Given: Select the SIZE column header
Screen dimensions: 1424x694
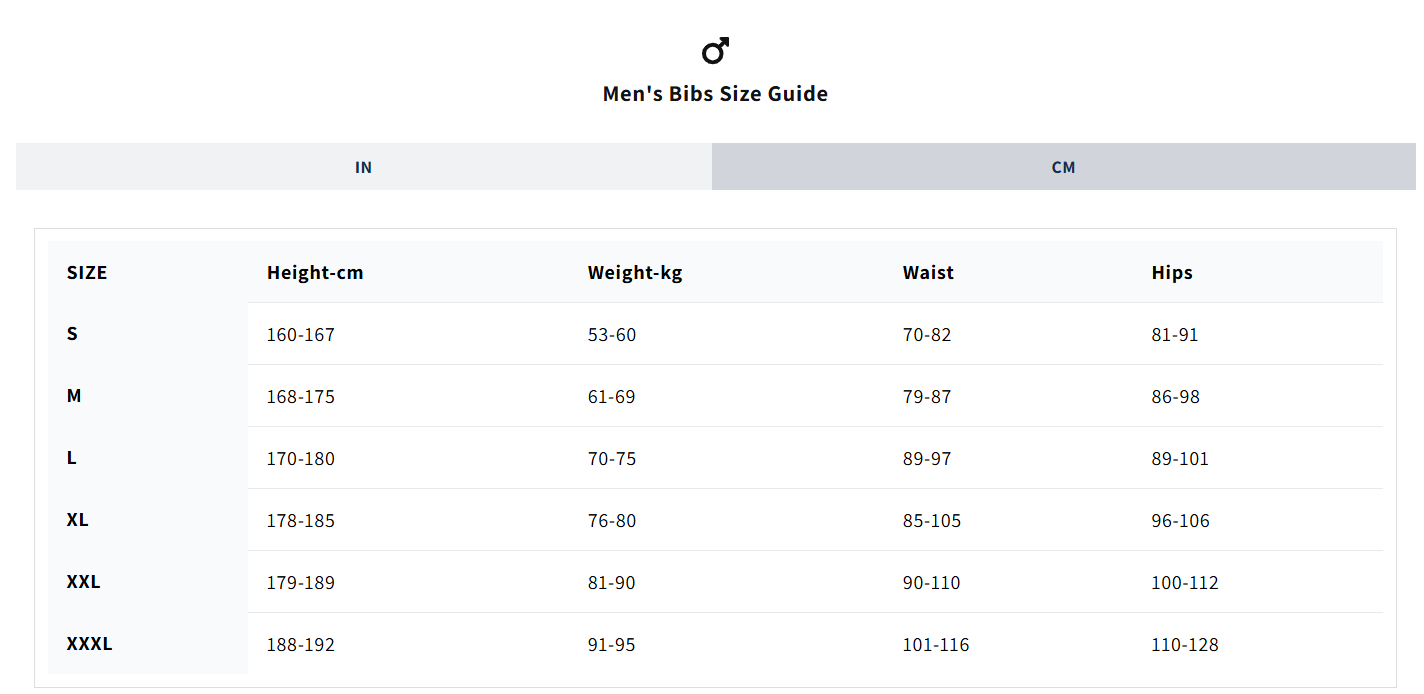Looking at the screenshot, I should tap(87, 272).
